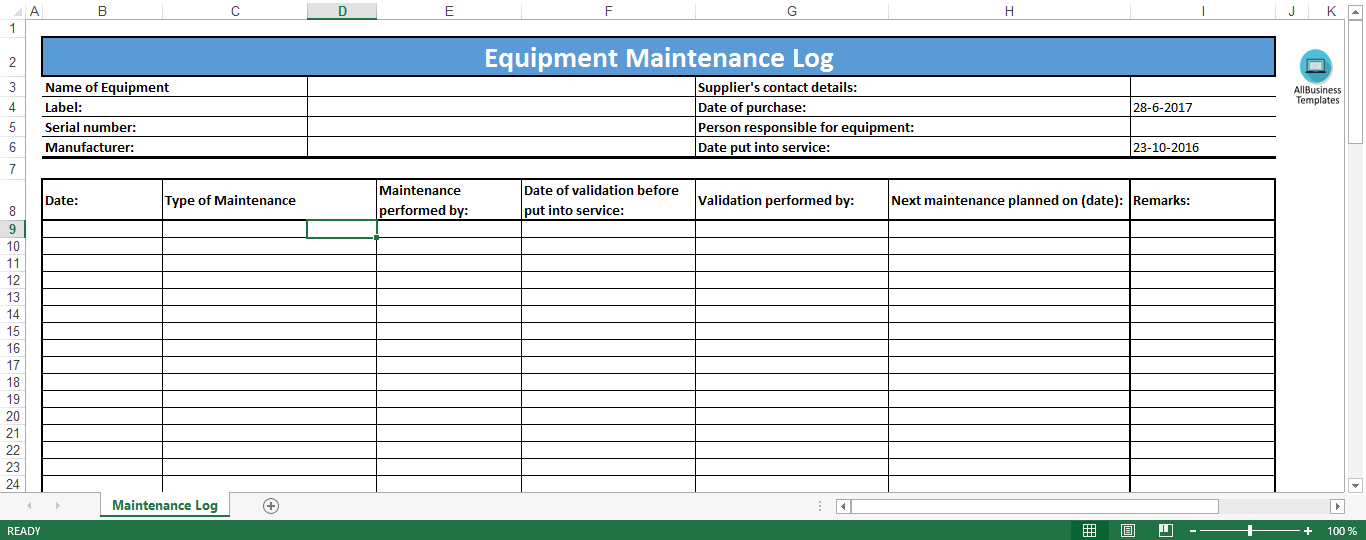Switch to Page Break Preview view

point(1165,530)
